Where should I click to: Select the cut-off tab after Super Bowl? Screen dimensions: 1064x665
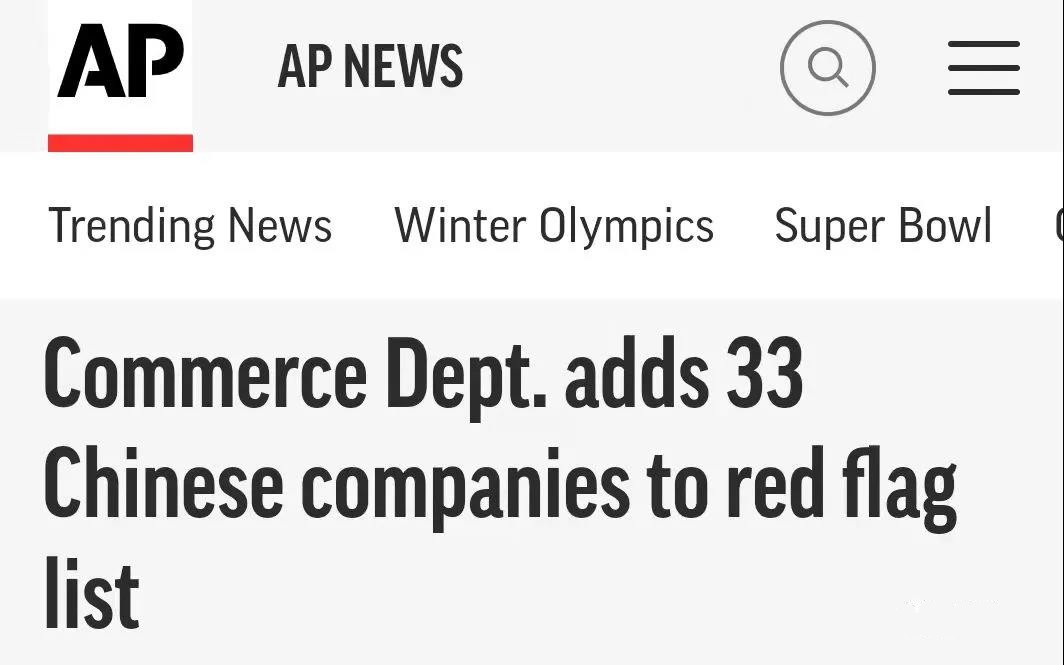[1059, 226]
